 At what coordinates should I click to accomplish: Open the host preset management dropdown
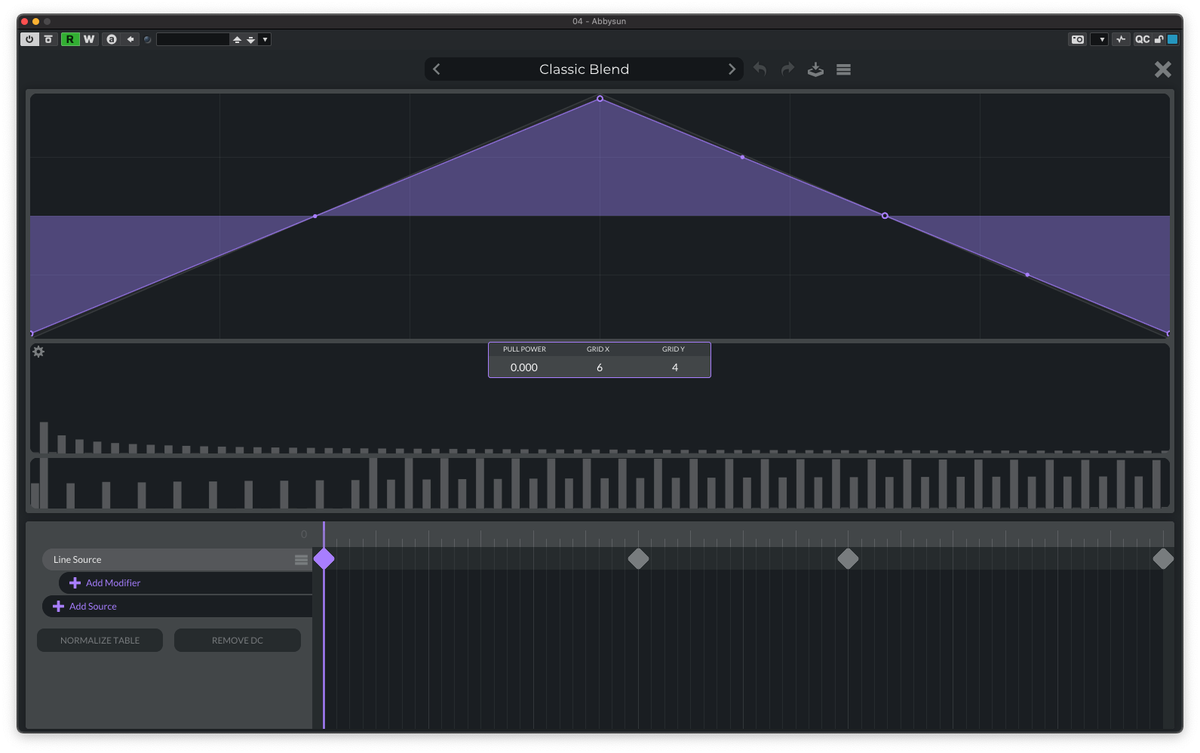(265, 39)
